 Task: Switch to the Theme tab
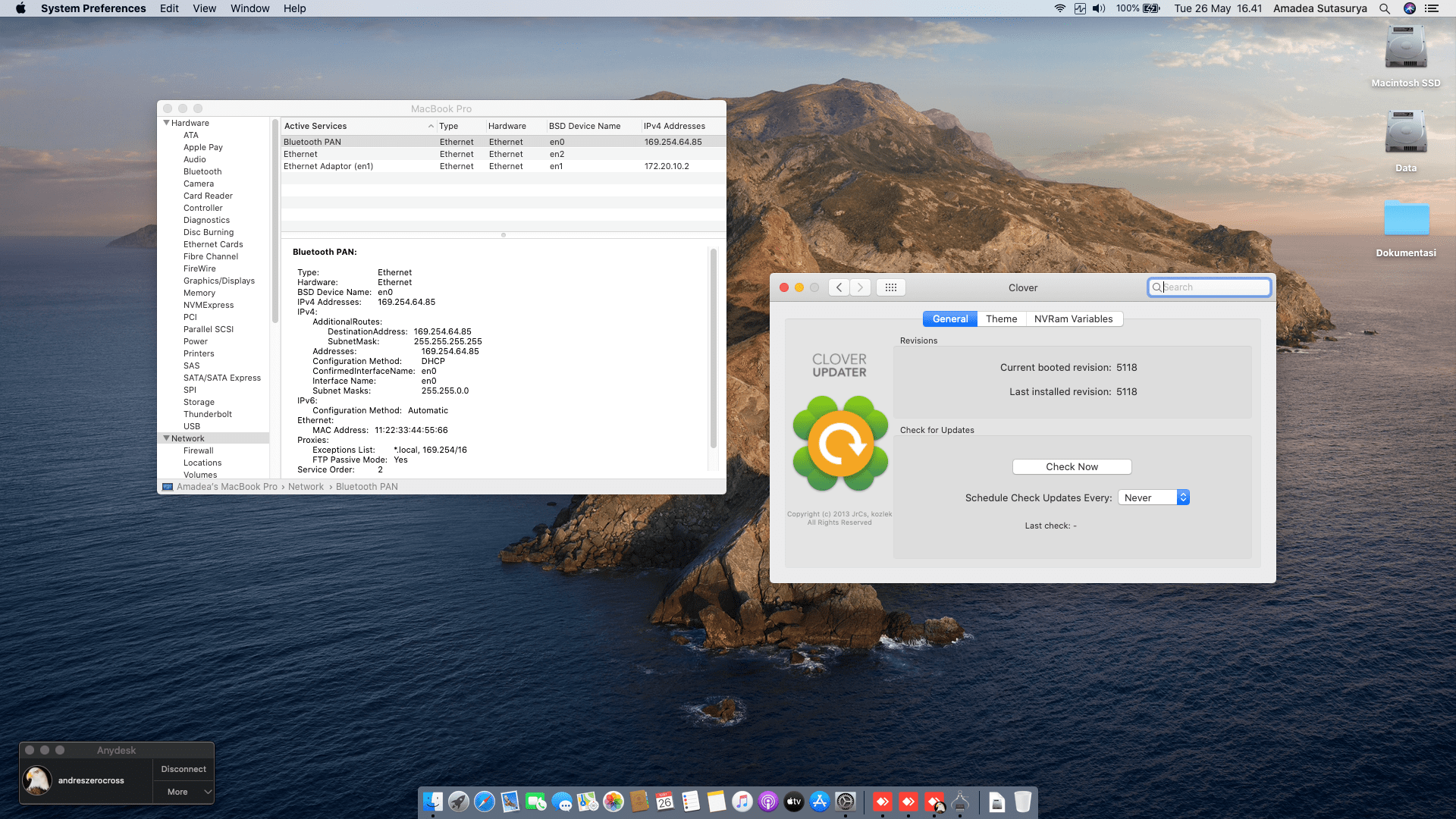coord(1001,319)
